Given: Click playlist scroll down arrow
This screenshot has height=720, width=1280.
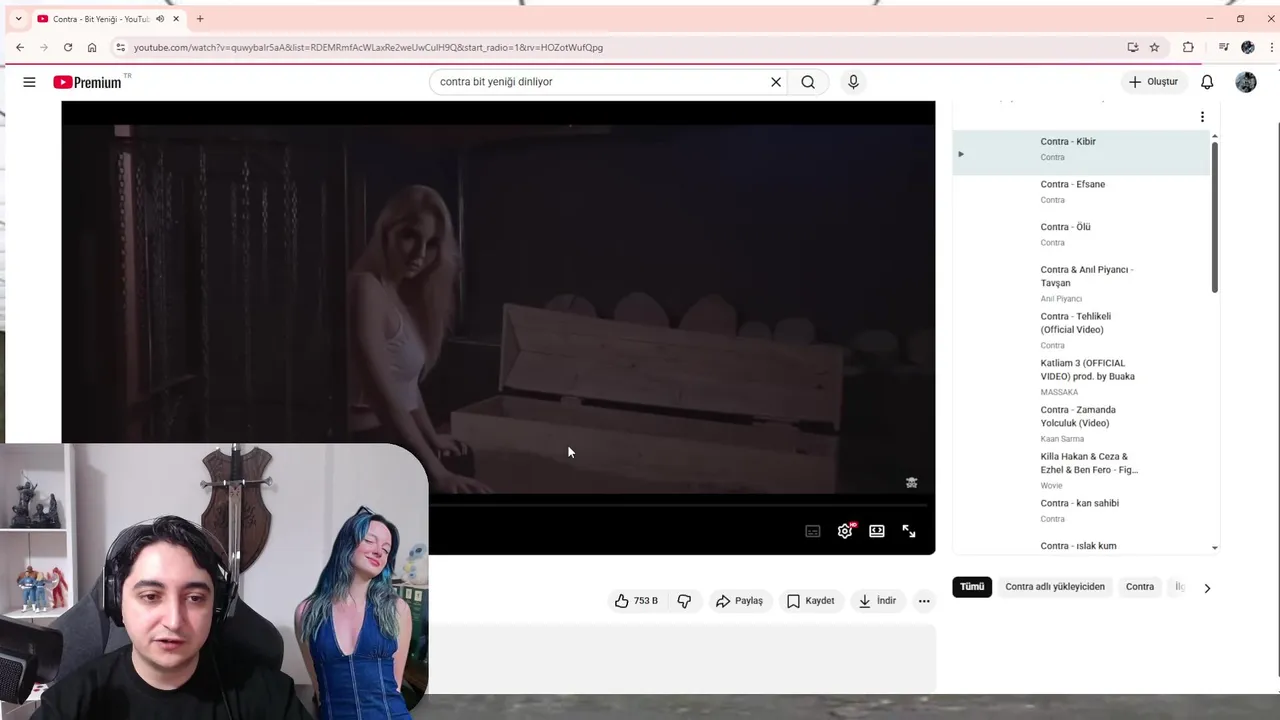Looking at the screenshot, I should coord(1215,548).
